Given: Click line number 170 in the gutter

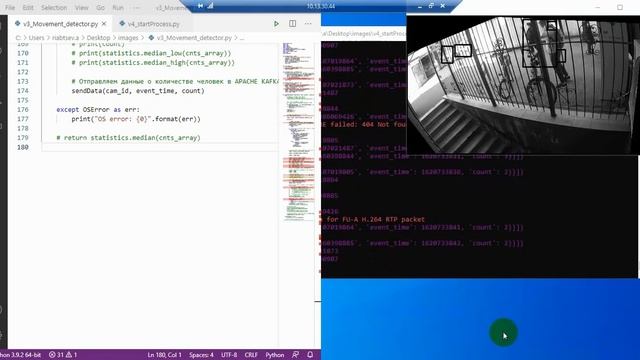Looking at the screenshot, I should click(x=23, y=53).
